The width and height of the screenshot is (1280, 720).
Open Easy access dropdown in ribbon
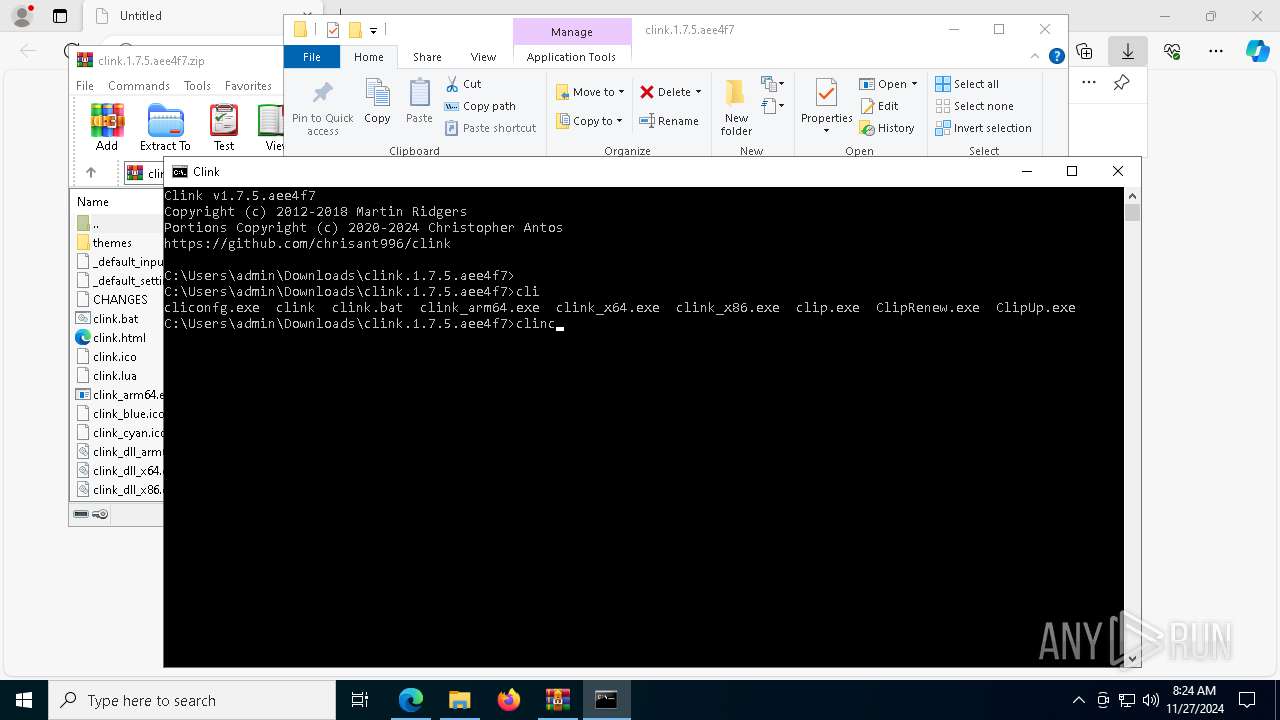click(772, 105)
